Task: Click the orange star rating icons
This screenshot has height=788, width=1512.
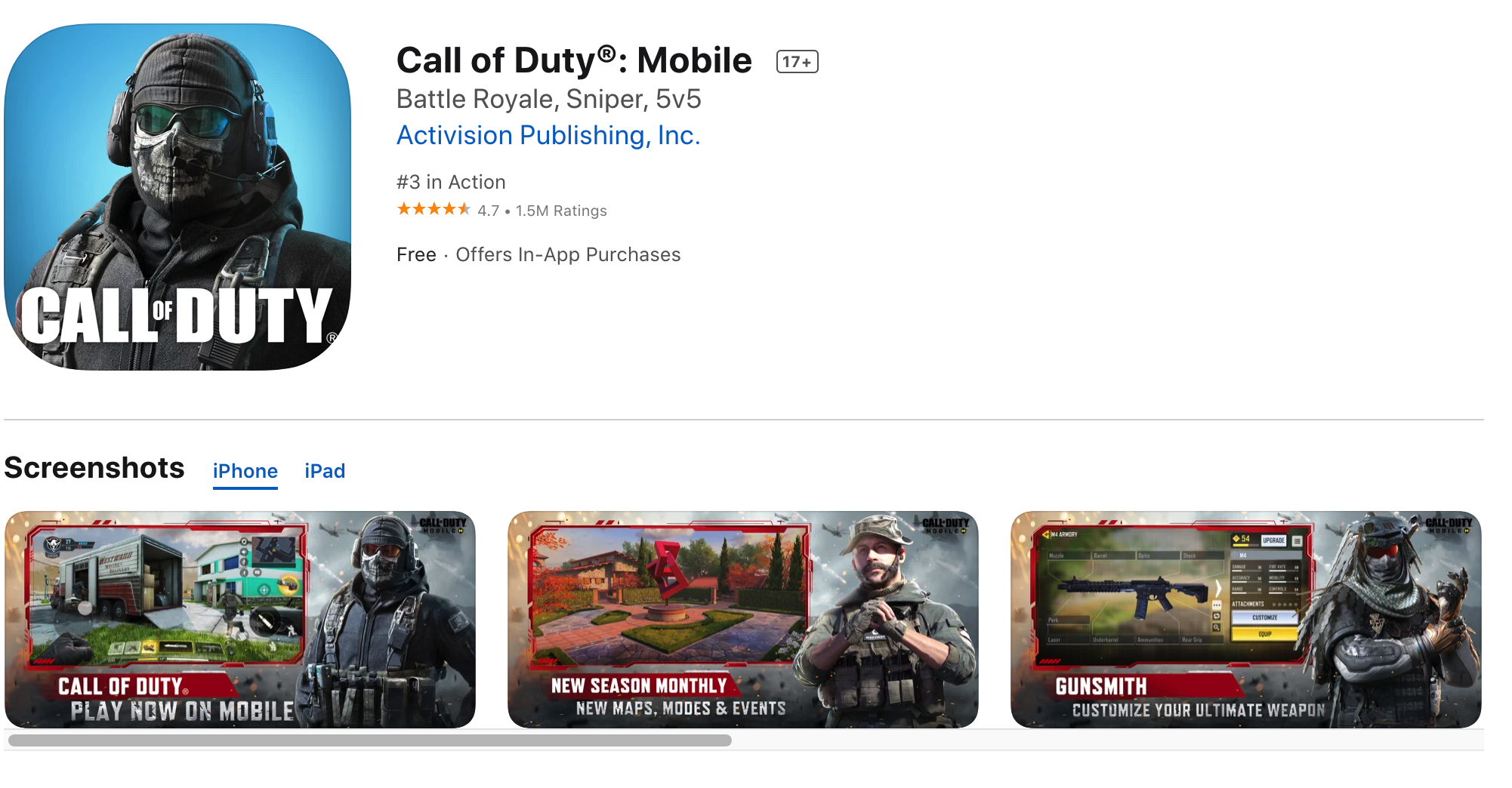Action: point(434,209)
